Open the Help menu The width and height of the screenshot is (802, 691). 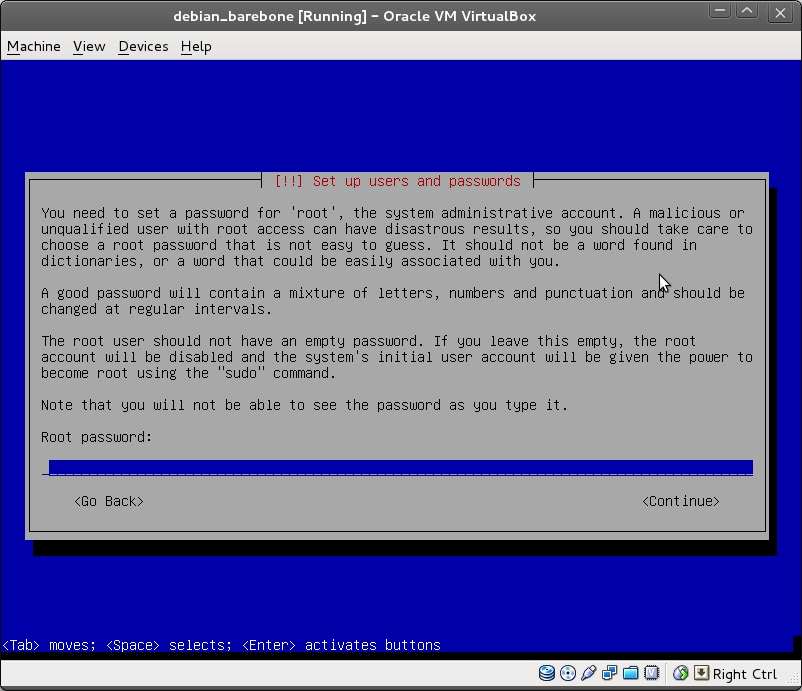click(x=196, y=47)
